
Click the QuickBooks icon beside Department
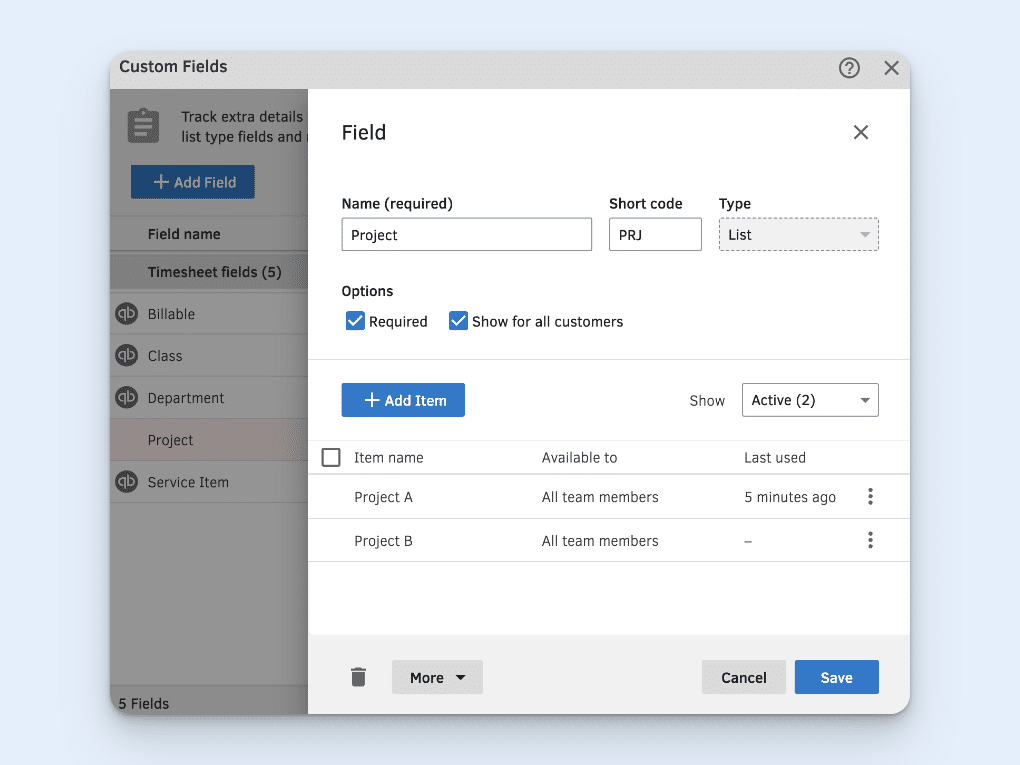click(127, 397)
